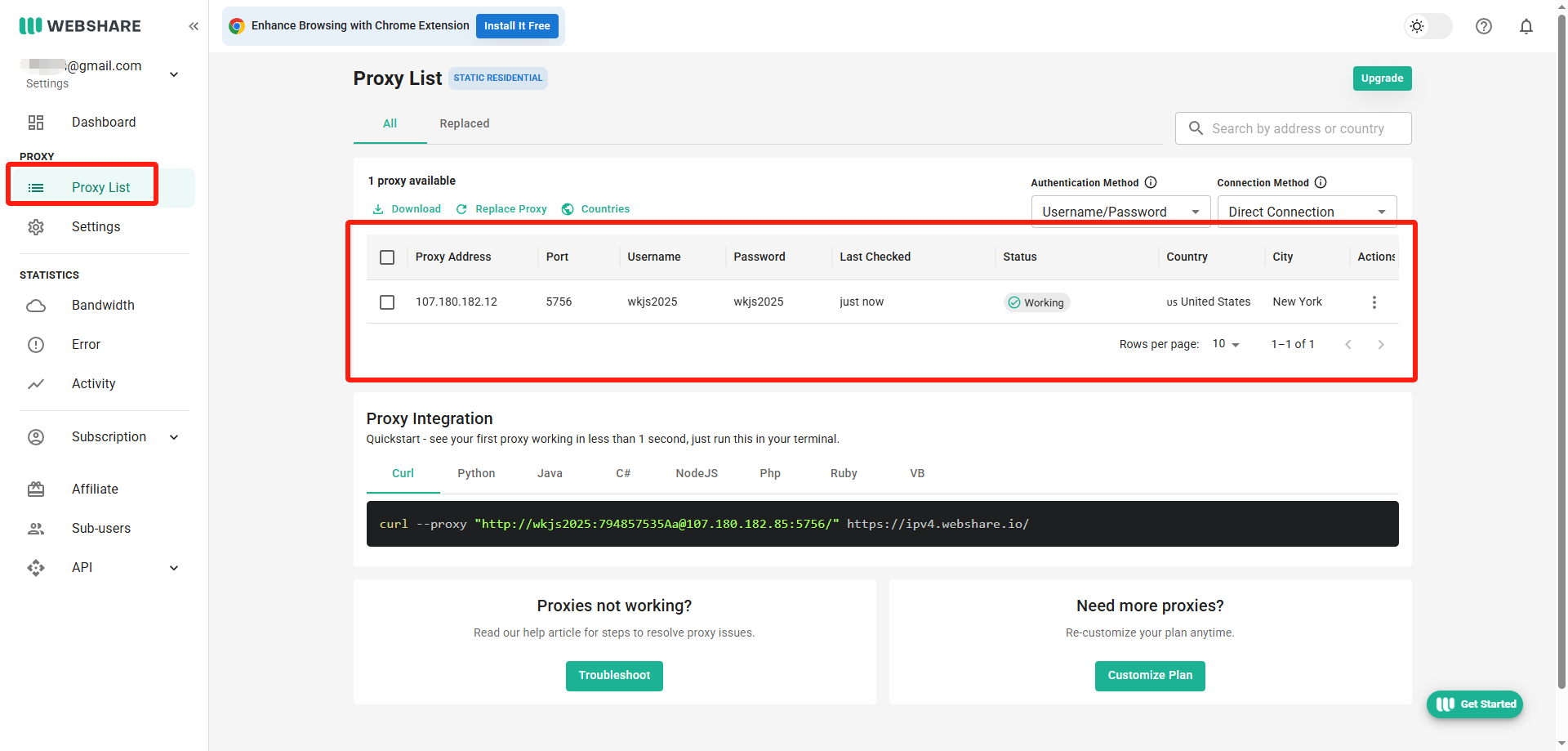
Task: Click the Connection Method info icon
Action: click(1321, 182)
